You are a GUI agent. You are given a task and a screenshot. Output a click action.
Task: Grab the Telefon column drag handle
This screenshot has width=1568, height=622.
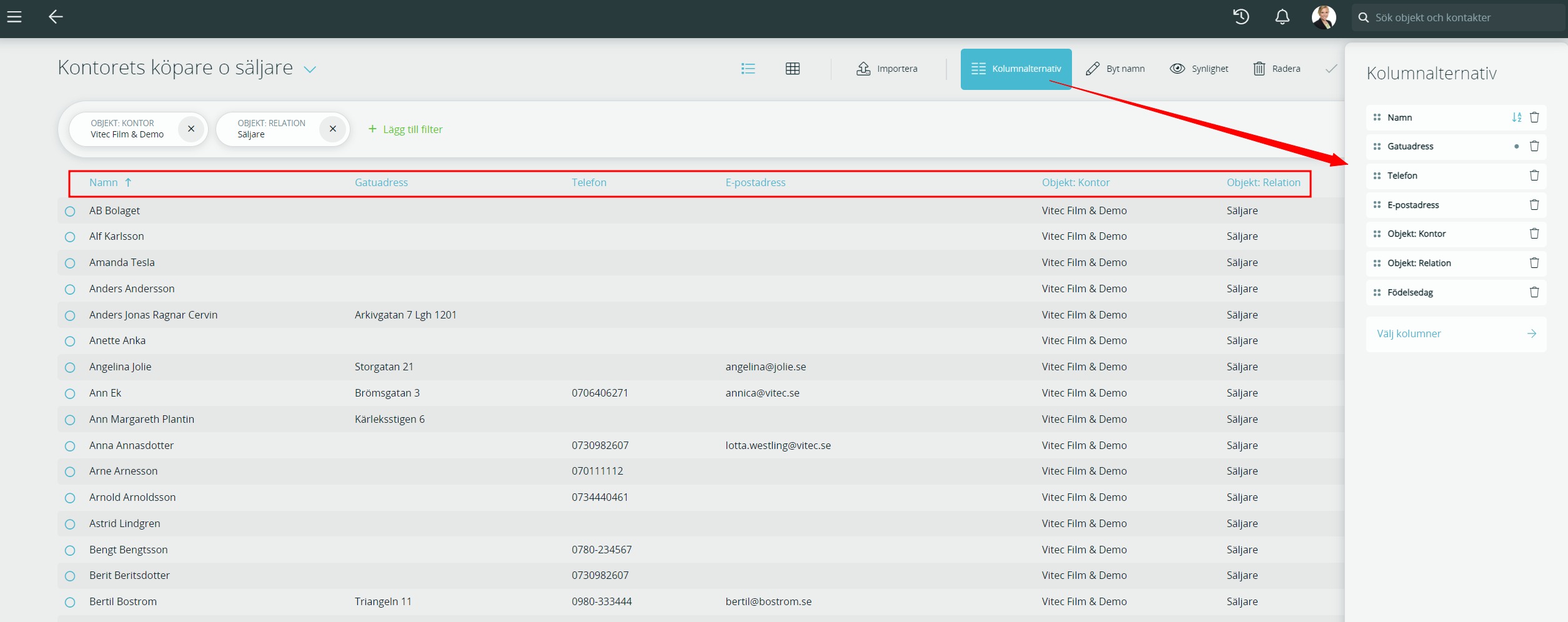(x=1377, y=175)
